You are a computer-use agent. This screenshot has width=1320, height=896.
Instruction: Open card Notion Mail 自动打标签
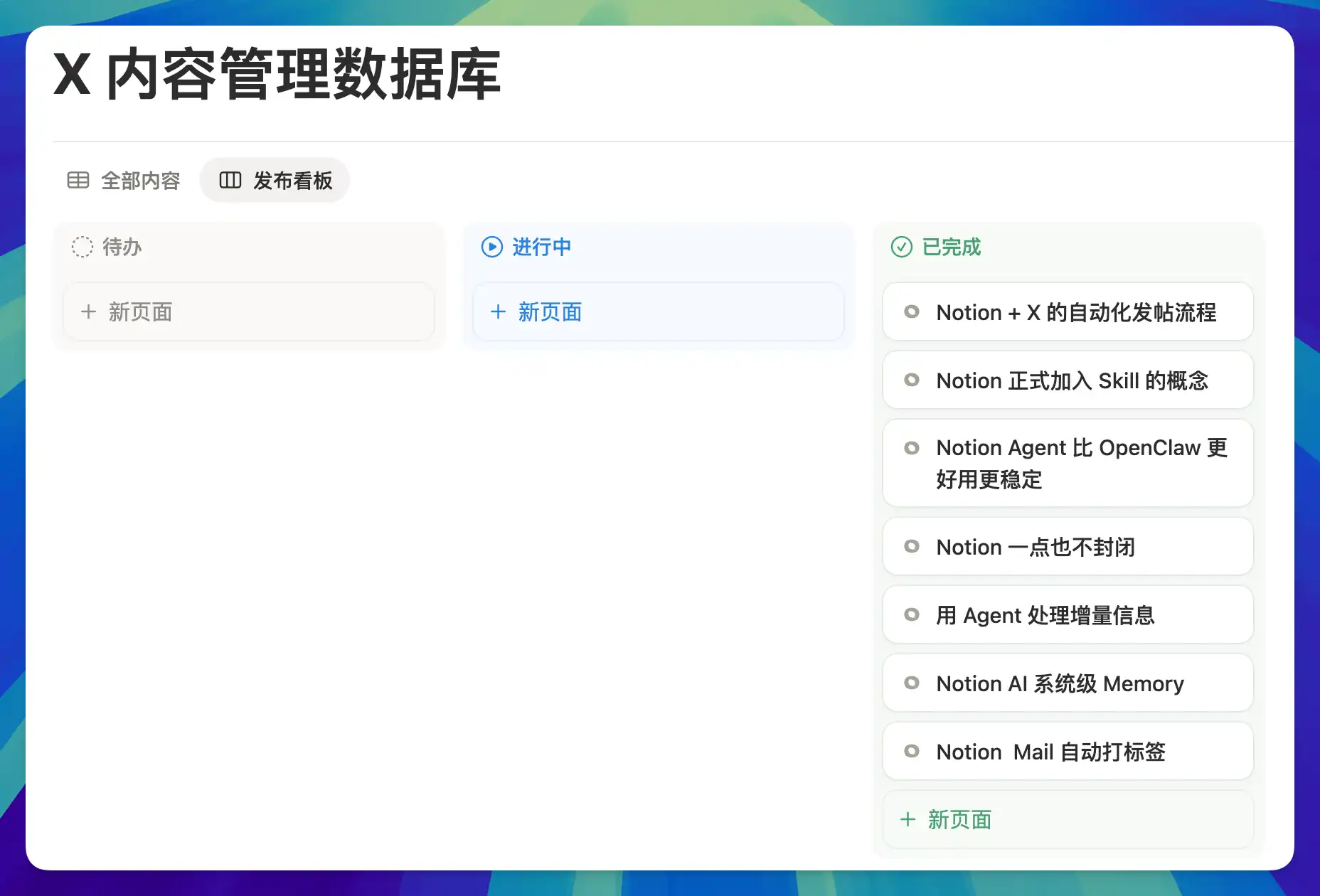click(1050, 752)
